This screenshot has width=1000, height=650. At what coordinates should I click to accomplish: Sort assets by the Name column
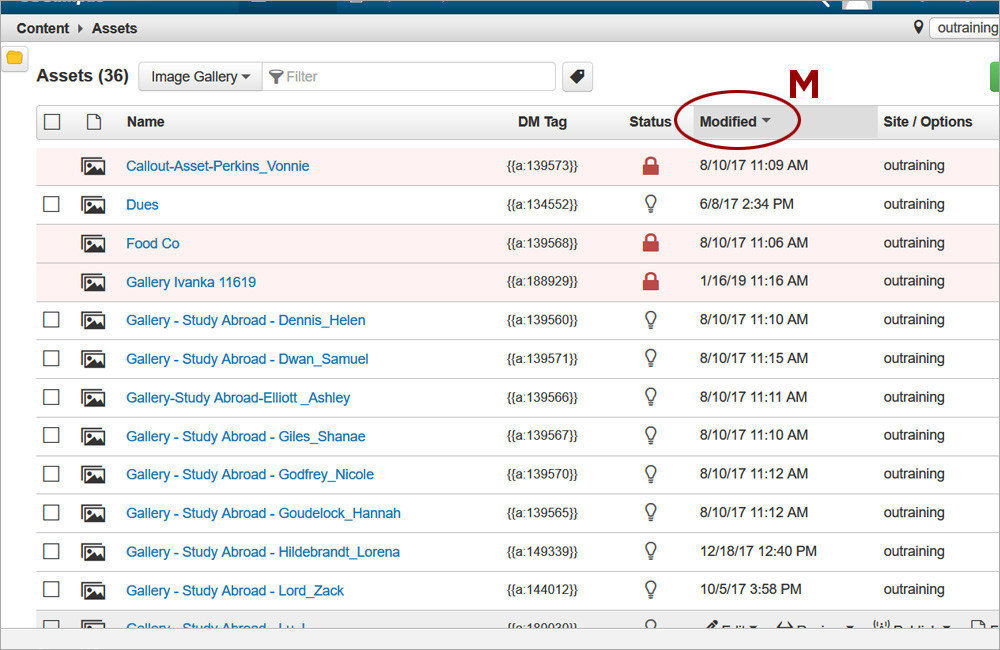coord(145,122)
